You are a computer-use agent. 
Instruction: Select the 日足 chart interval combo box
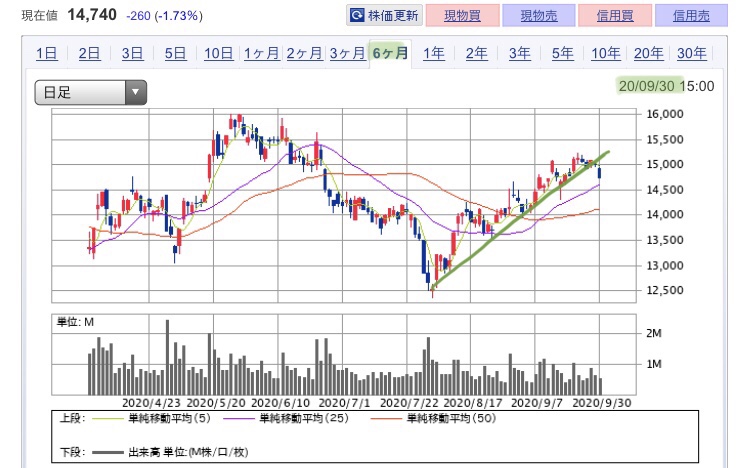pyautogui.click(x=91, y=92)
